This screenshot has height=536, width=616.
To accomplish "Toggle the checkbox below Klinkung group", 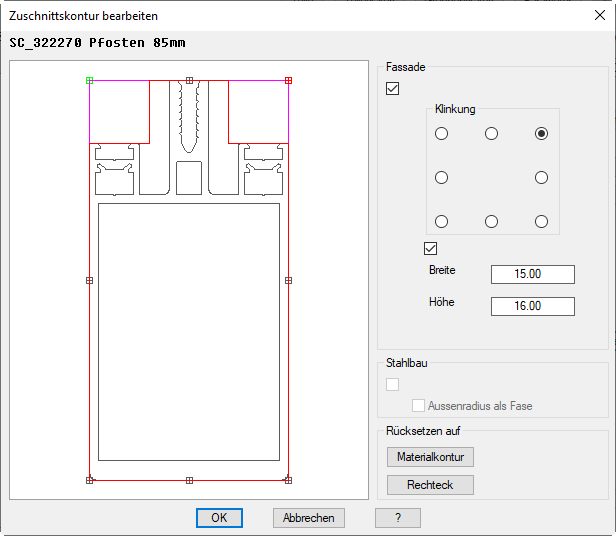I will (x=432, y=248).
